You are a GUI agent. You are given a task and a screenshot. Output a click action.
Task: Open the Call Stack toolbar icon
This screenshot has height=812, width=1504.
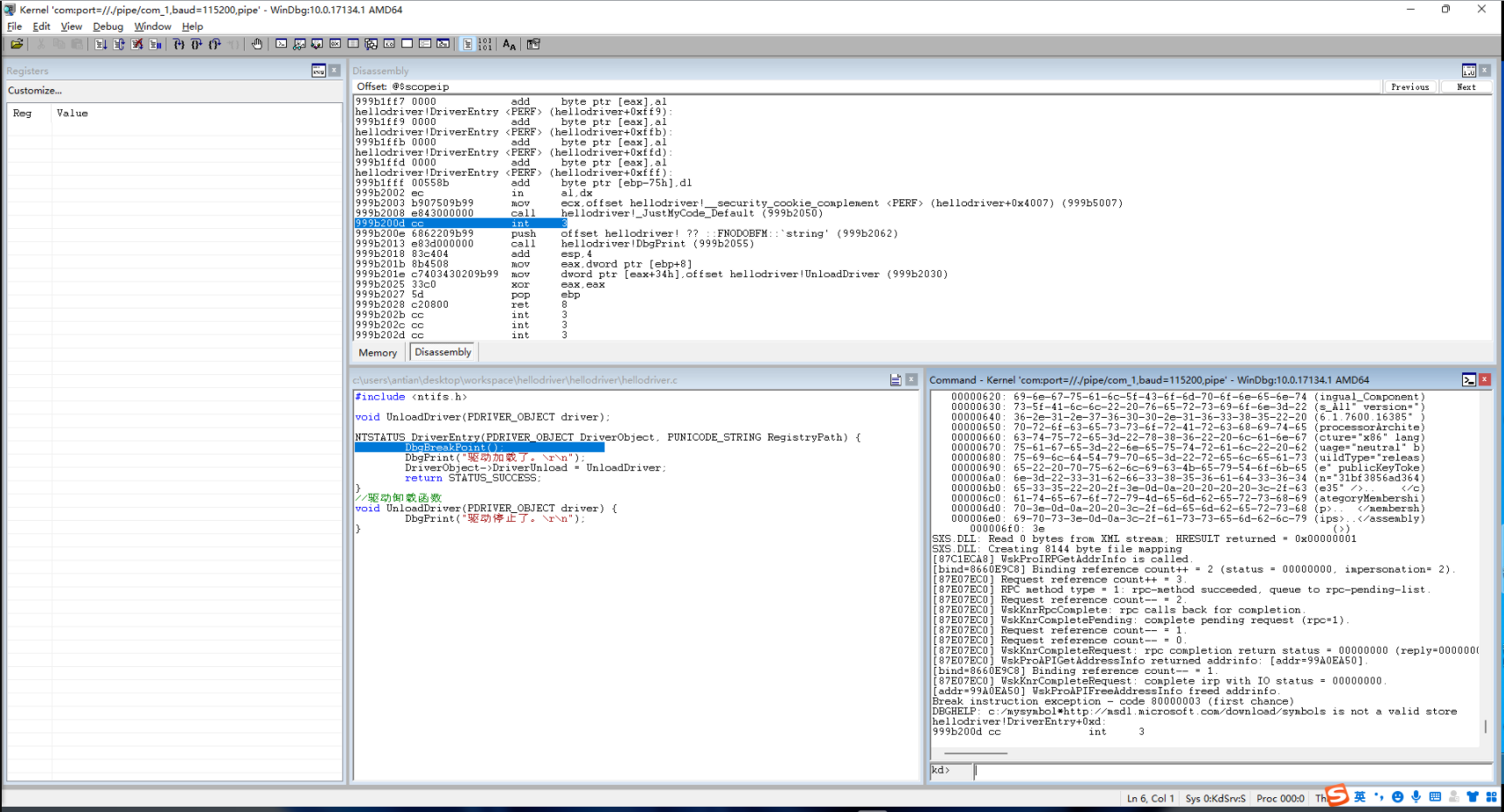coord(371,44)
